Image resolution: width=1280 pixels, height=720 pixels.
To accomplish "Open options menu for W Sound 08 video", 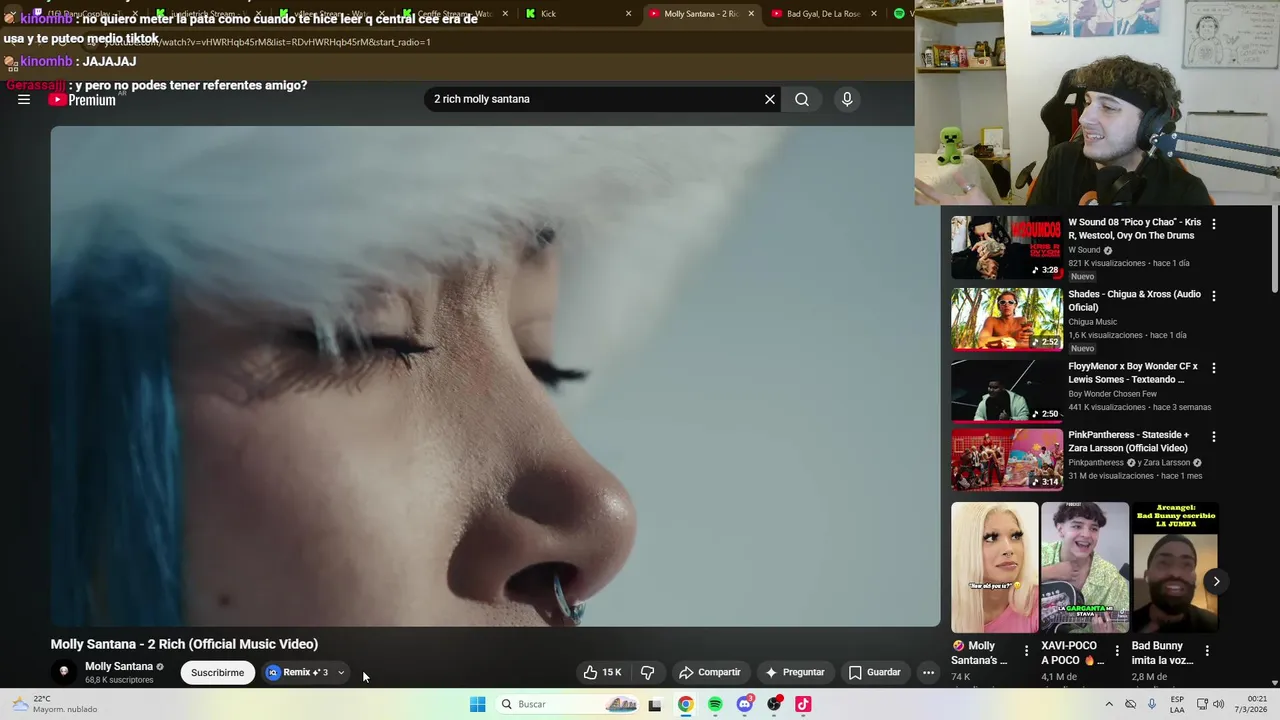I will (x=1214, y=224).
